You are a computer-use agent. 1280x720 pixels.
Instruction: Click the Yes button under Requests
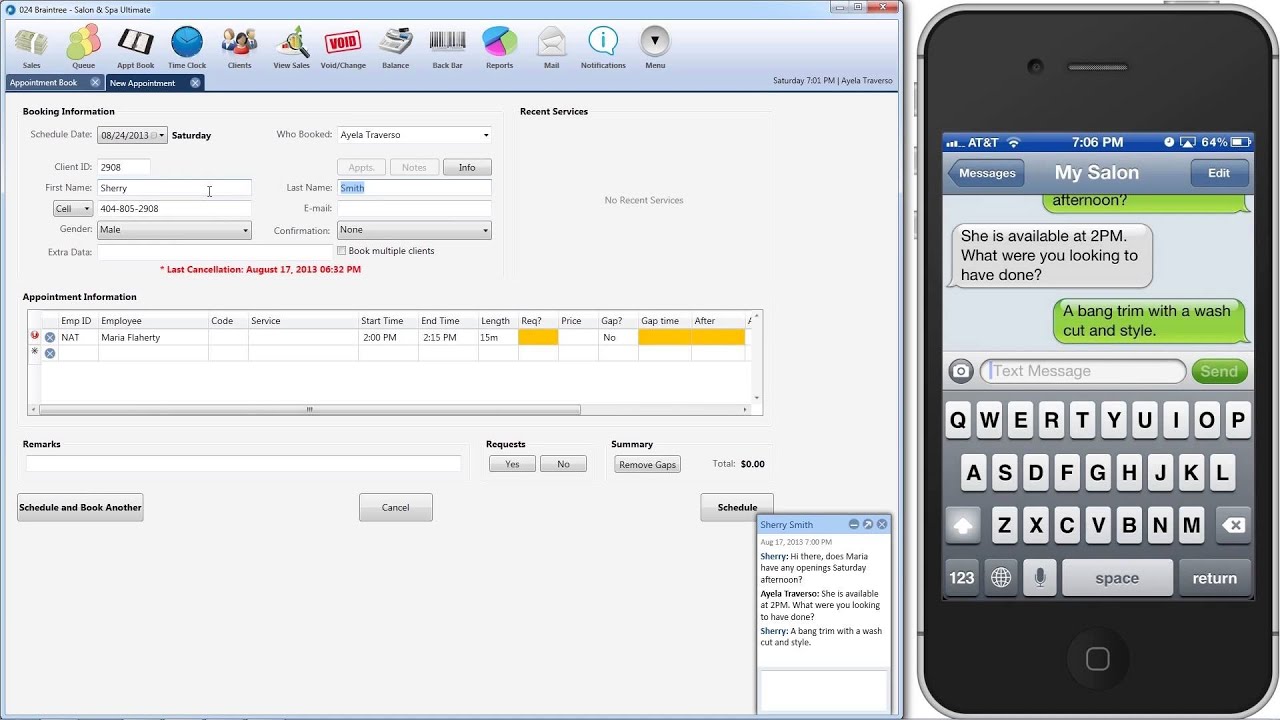tap(512, 464)
